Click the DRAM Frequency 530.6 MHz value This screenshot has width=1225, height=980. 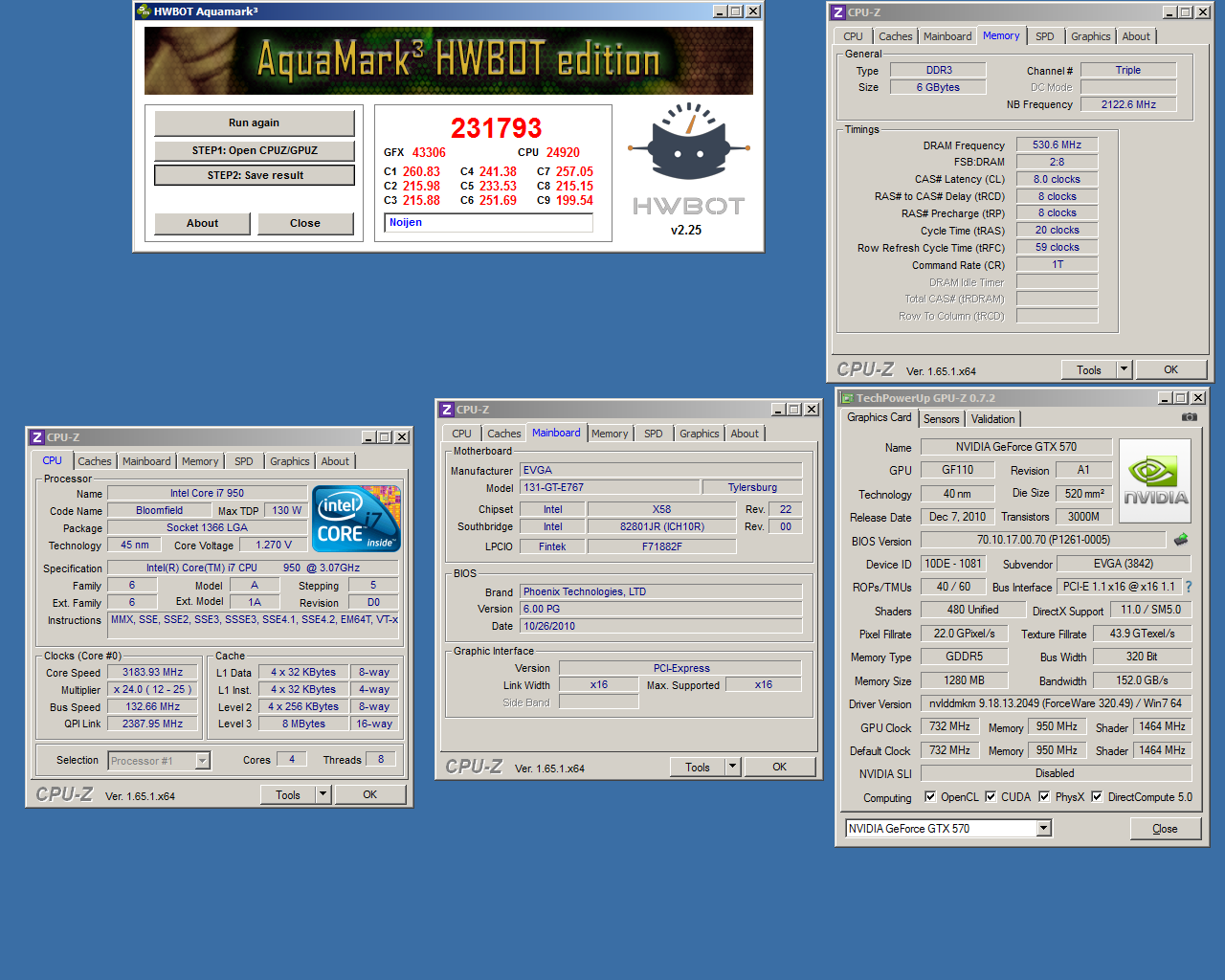coord(1057,145)
